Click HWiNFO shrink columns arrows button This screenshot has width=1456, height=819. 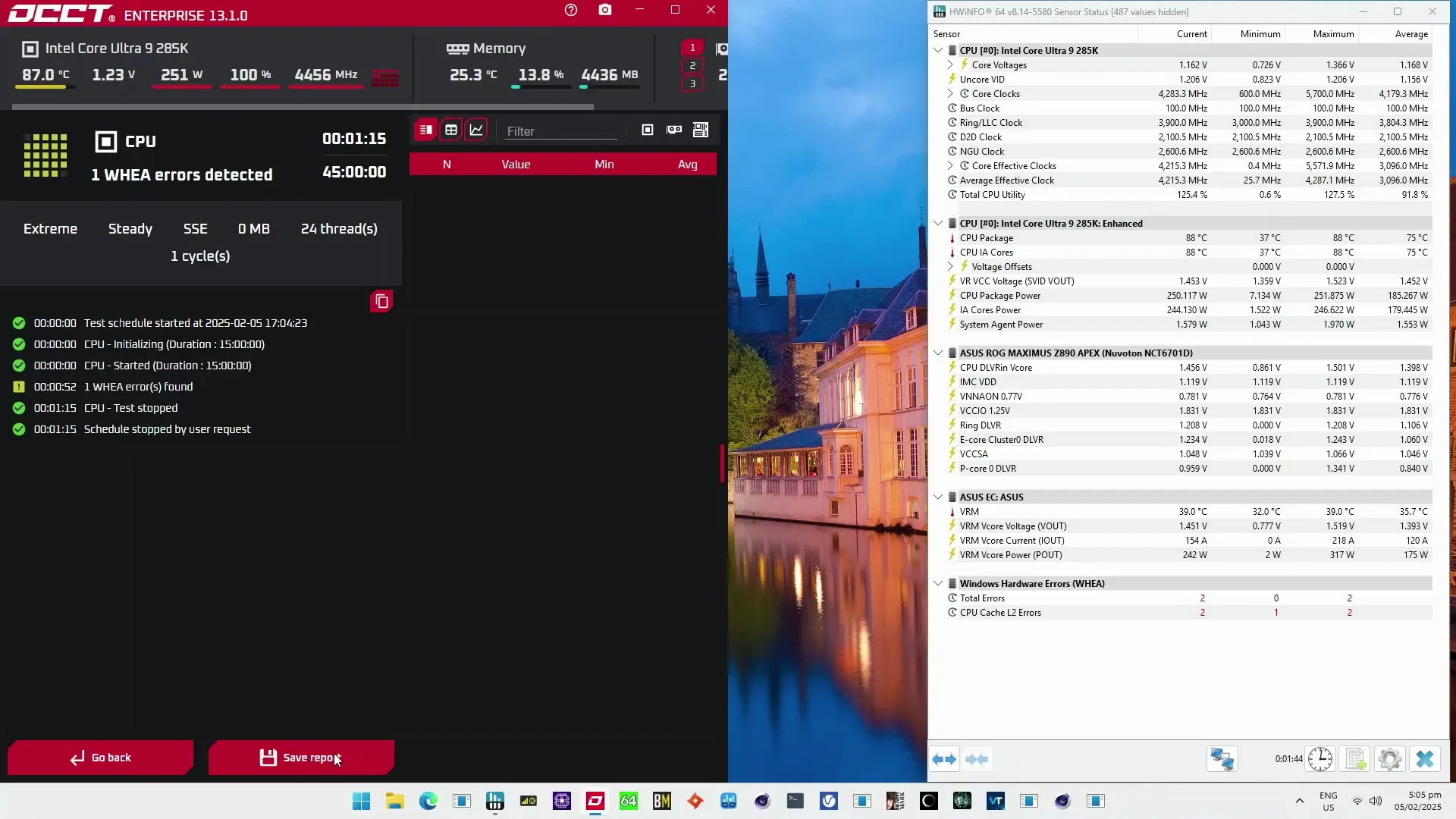pos(977,759)
